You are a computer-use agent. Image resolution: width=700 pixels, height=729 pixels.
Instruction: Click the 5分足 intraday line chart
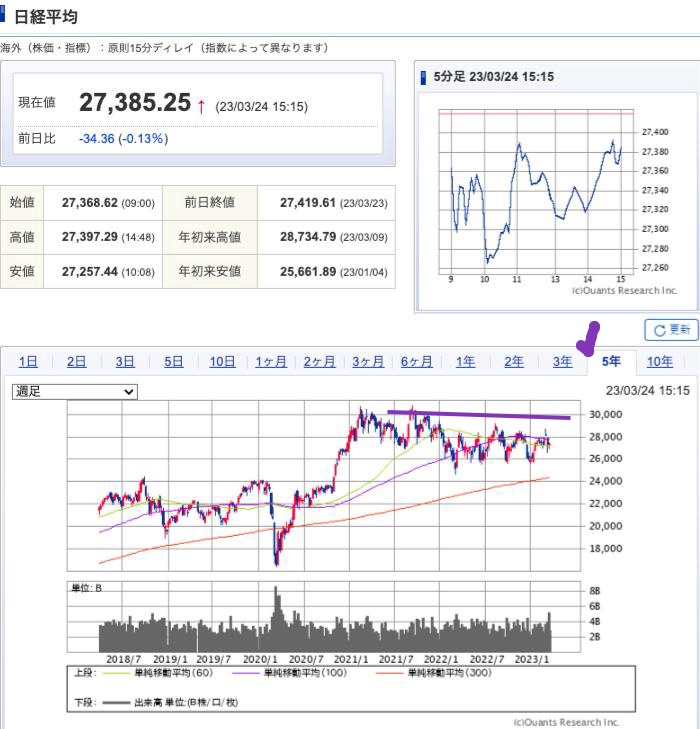[536, 192]
